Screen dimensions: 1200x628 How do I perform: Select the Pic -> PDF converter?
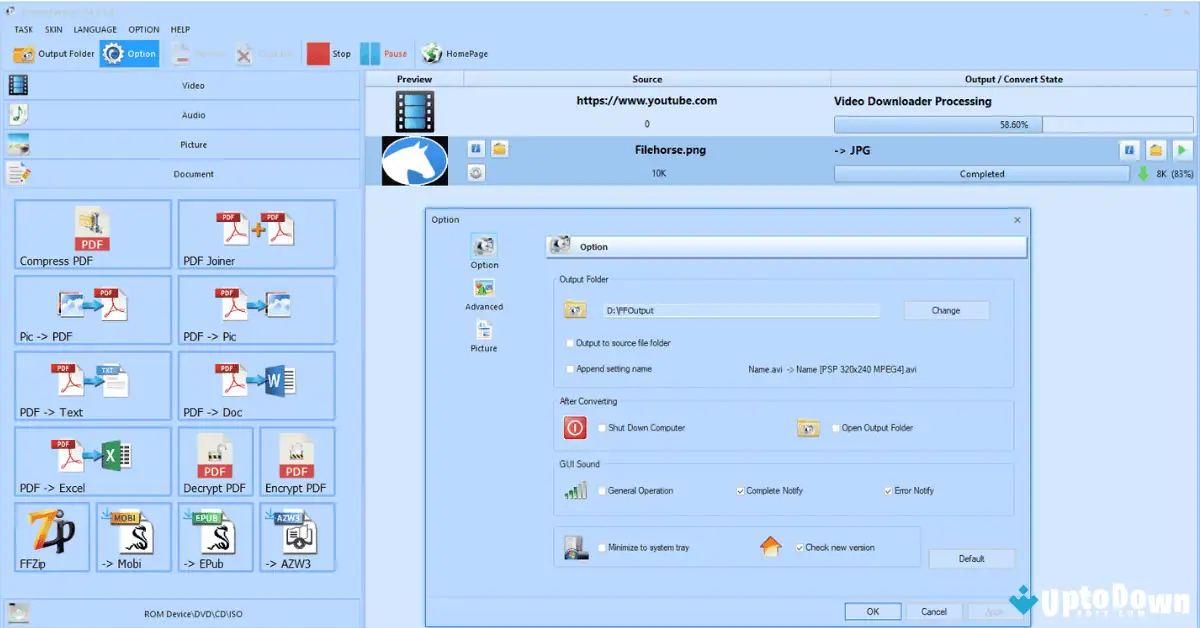[x=91, y=310]
